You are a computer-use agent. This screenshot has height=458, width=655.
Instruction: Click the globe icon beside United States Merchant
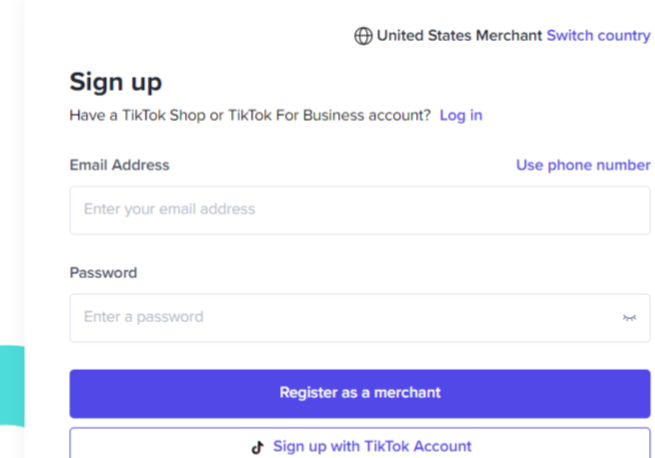(x=363, y=36)
